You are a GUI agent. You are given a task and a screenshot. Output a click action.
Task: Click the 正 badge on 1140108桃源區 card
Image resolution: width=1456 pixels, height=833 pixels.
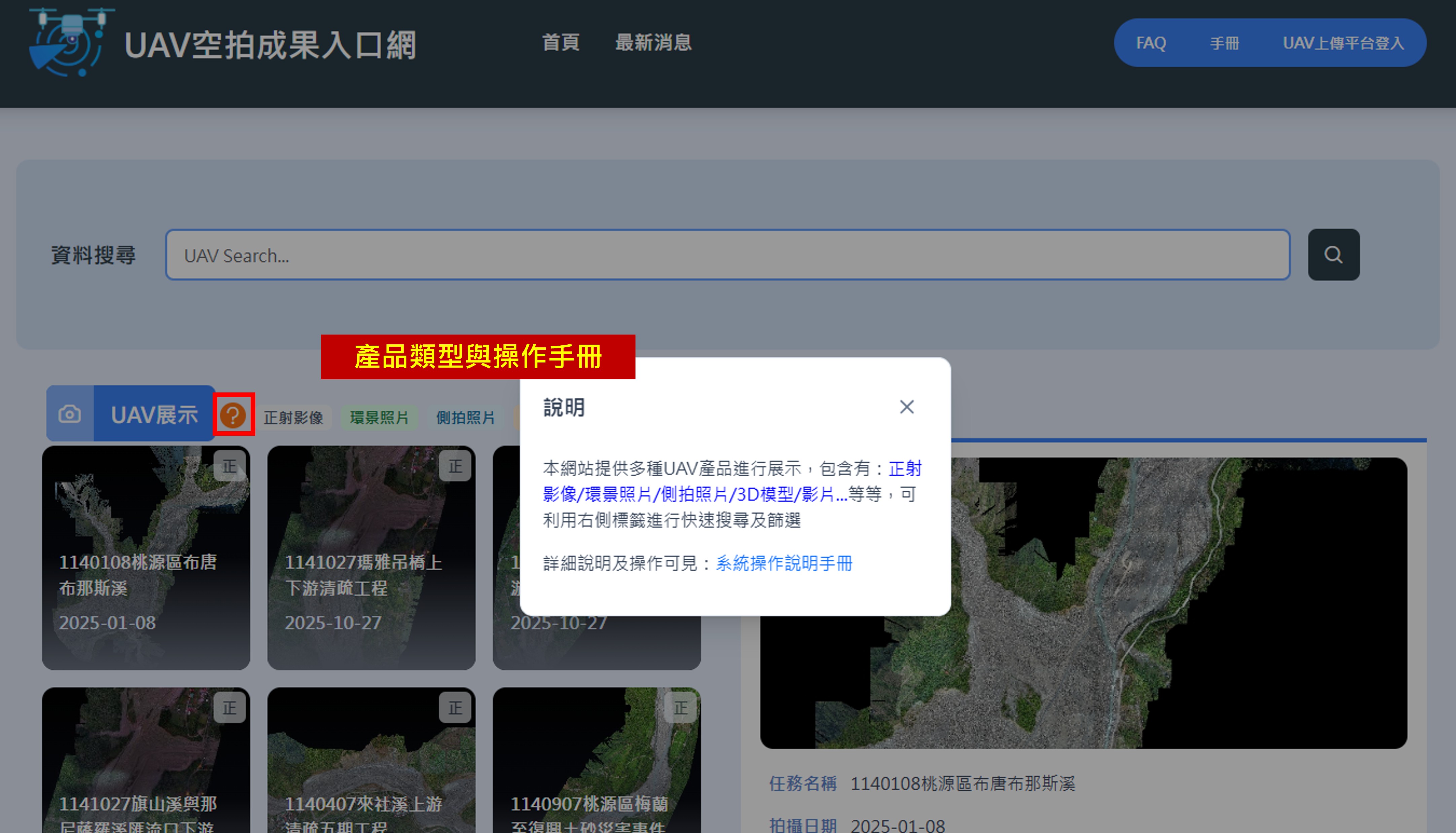(x=229, y=466)
